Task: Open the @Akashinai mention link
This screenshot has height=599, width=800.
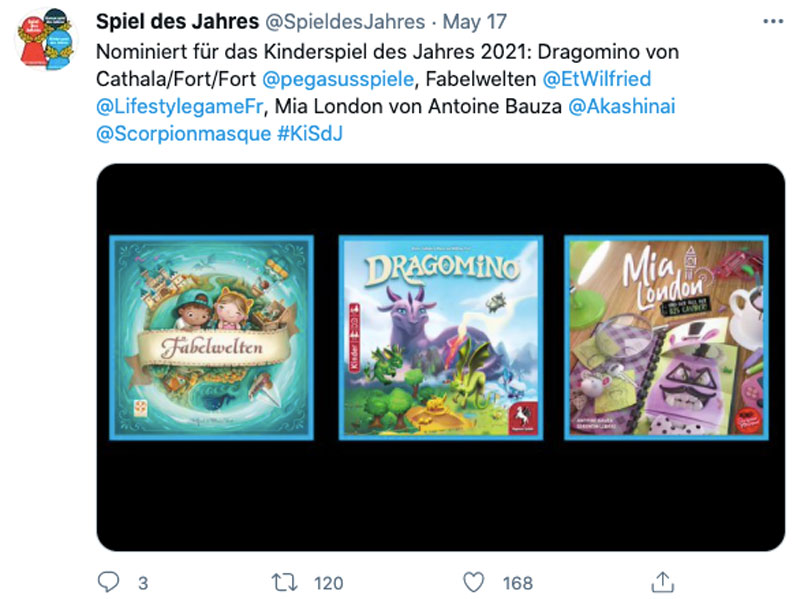Action: click(x=621, y=107)
